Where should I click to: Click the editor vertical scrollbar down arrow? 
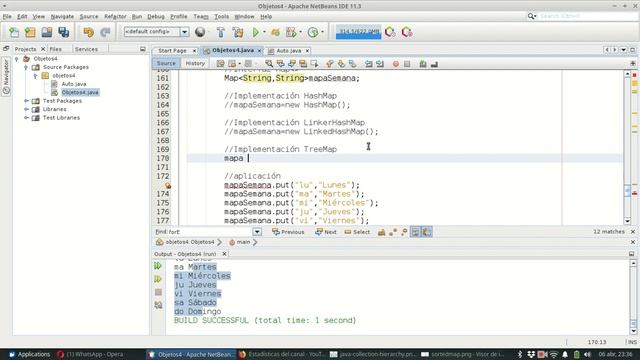[x=627, y=221]
